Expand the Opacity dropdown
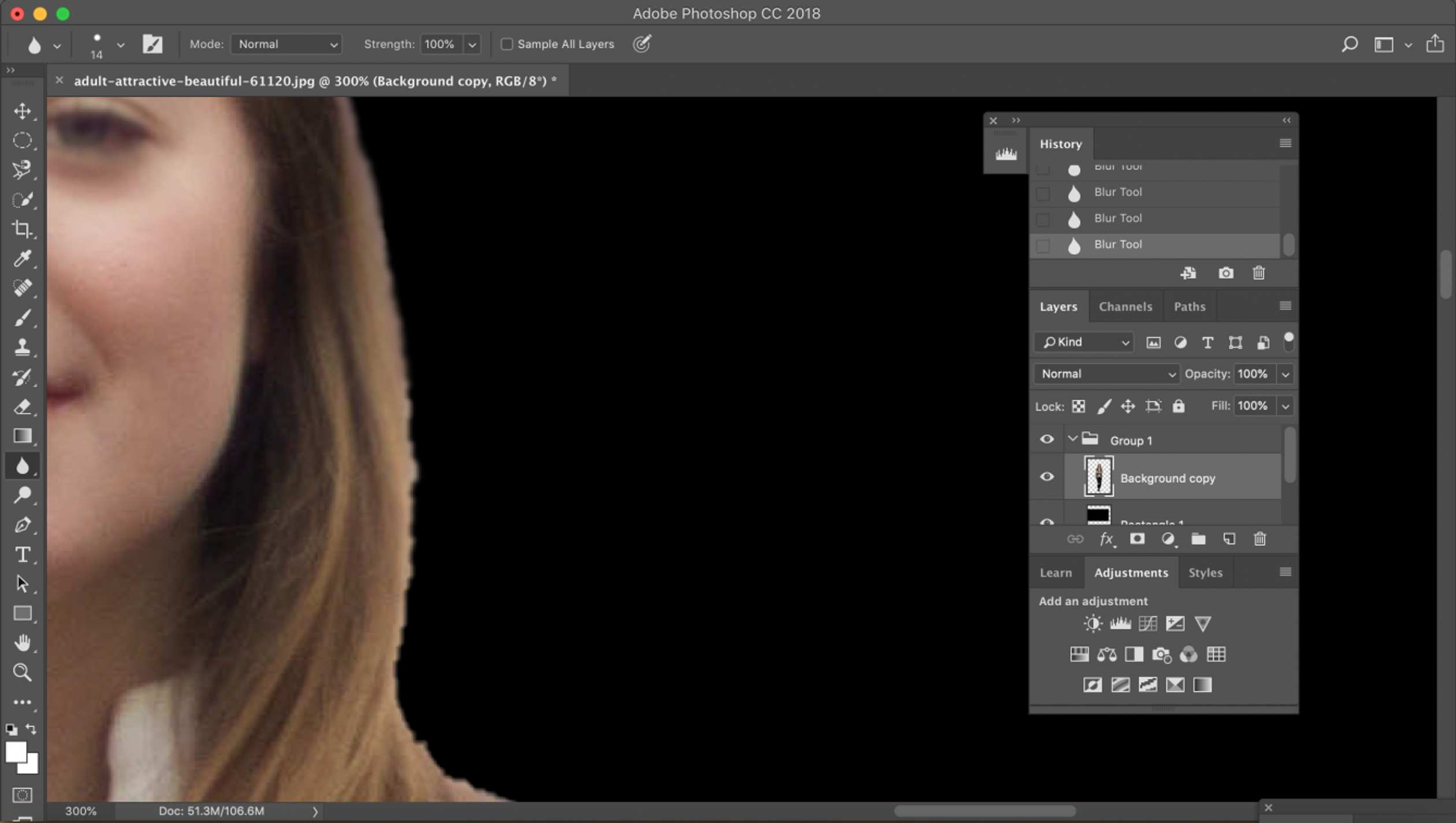Image resolution: width=1456 pixels, height=823 pixels. tap(1285, 373)
